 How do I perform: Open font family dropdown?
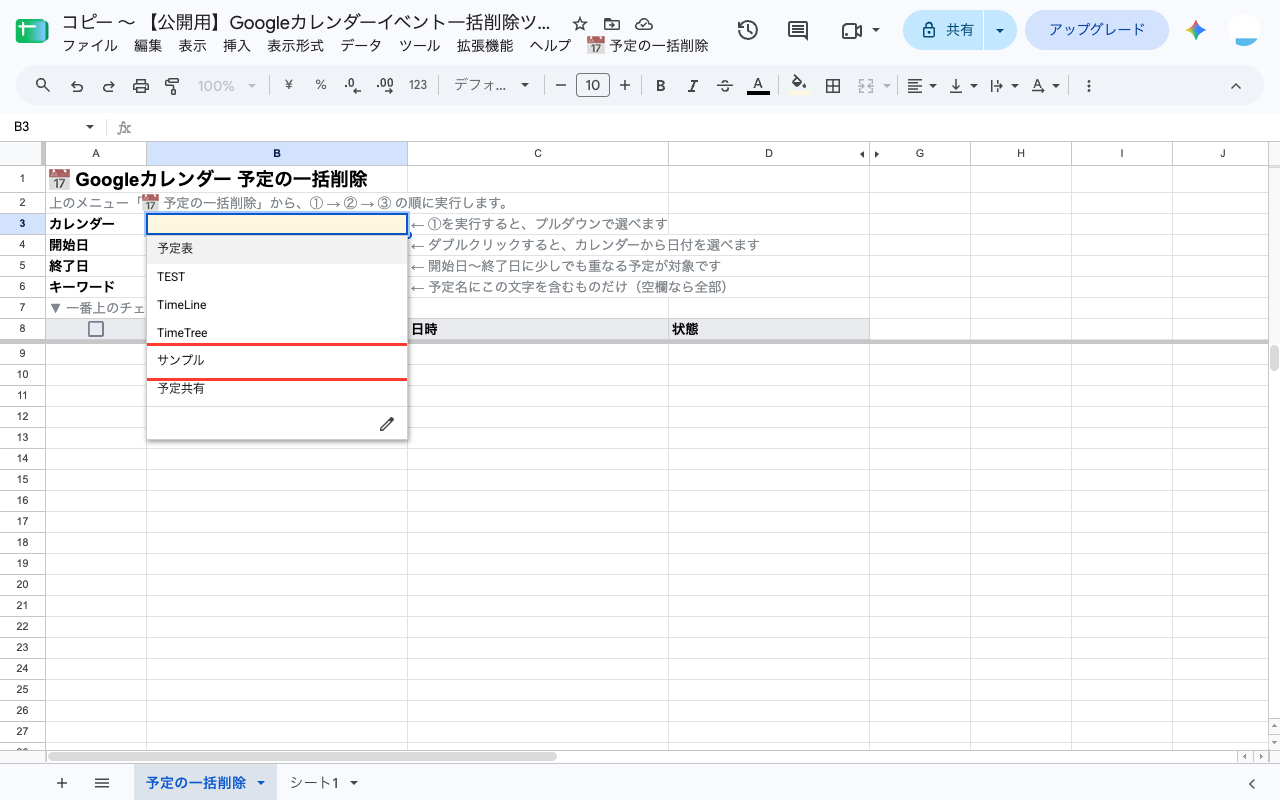pos(491,86)
